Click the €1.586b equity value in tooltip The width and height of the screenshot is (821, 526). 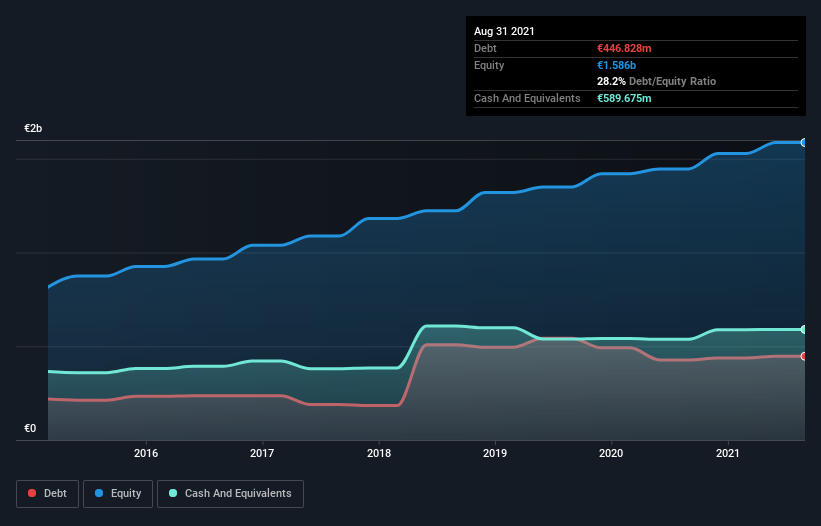pos(616,65)
